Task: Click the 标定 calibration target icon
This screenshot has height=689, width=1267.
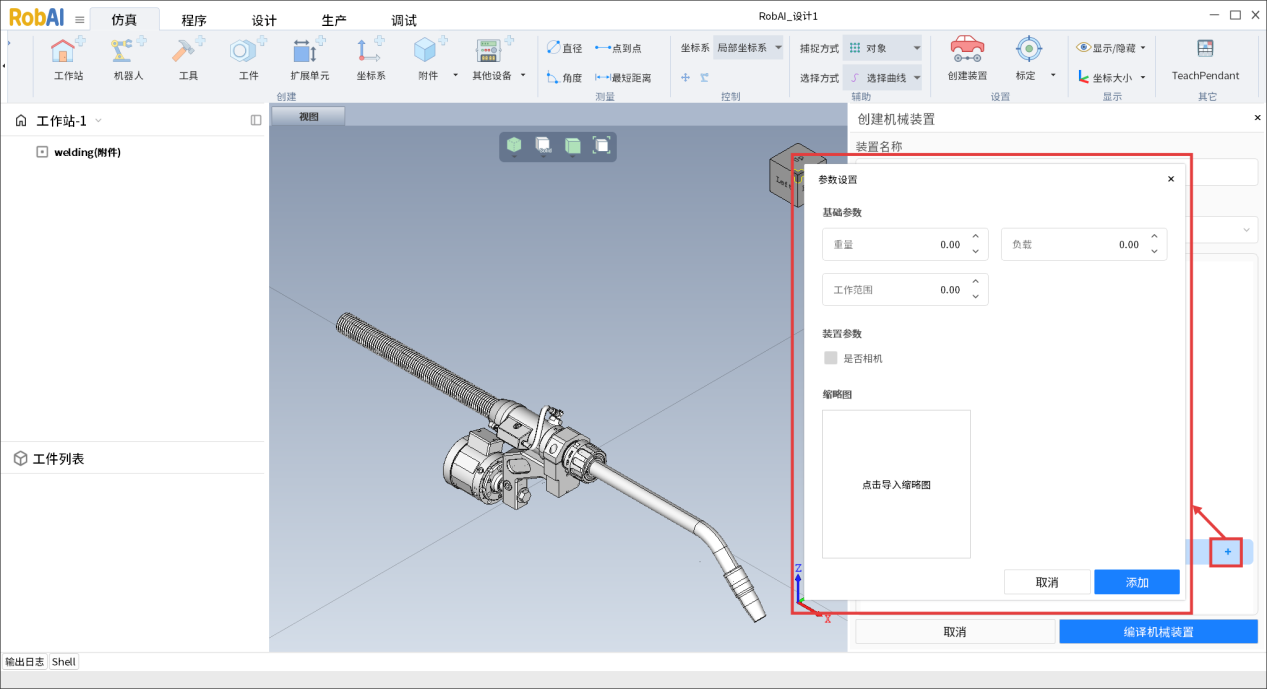Action: (x=1027, y=48)
